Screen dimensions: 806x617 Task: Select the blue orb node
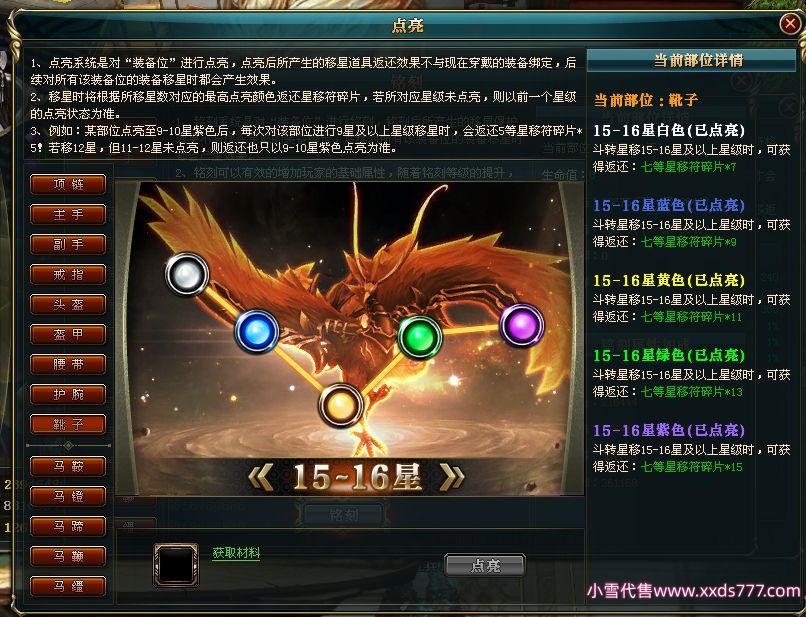257,331
